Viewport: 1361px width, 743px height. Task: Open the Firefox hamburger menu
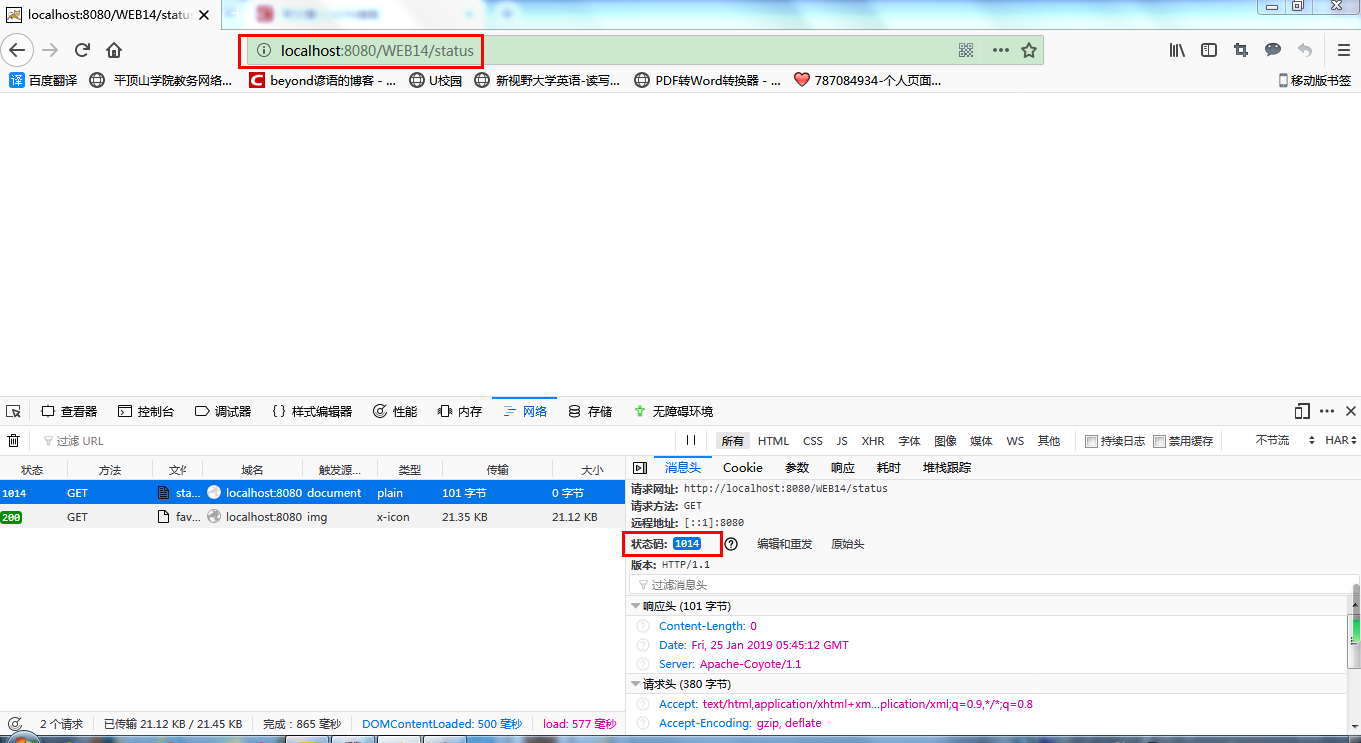[x=1343, y=50]
